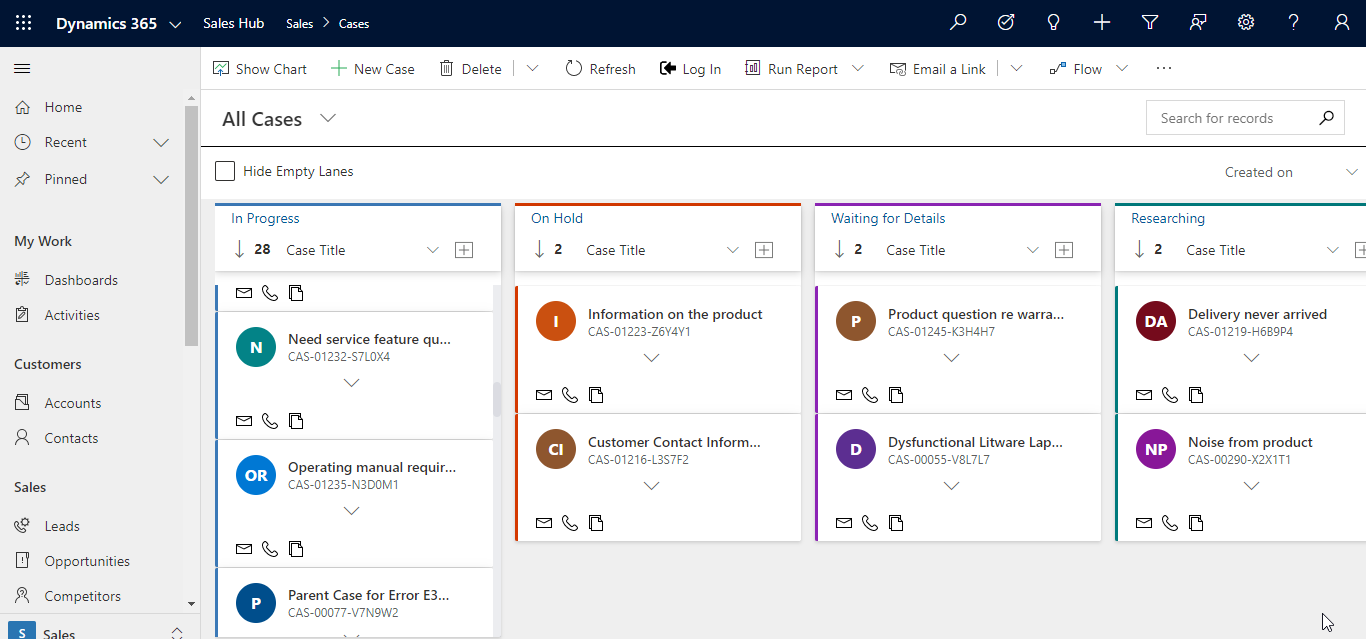Click the plus quick create icon
The height and width of the screenshot is (639, 1366).
pos(1102,23)
